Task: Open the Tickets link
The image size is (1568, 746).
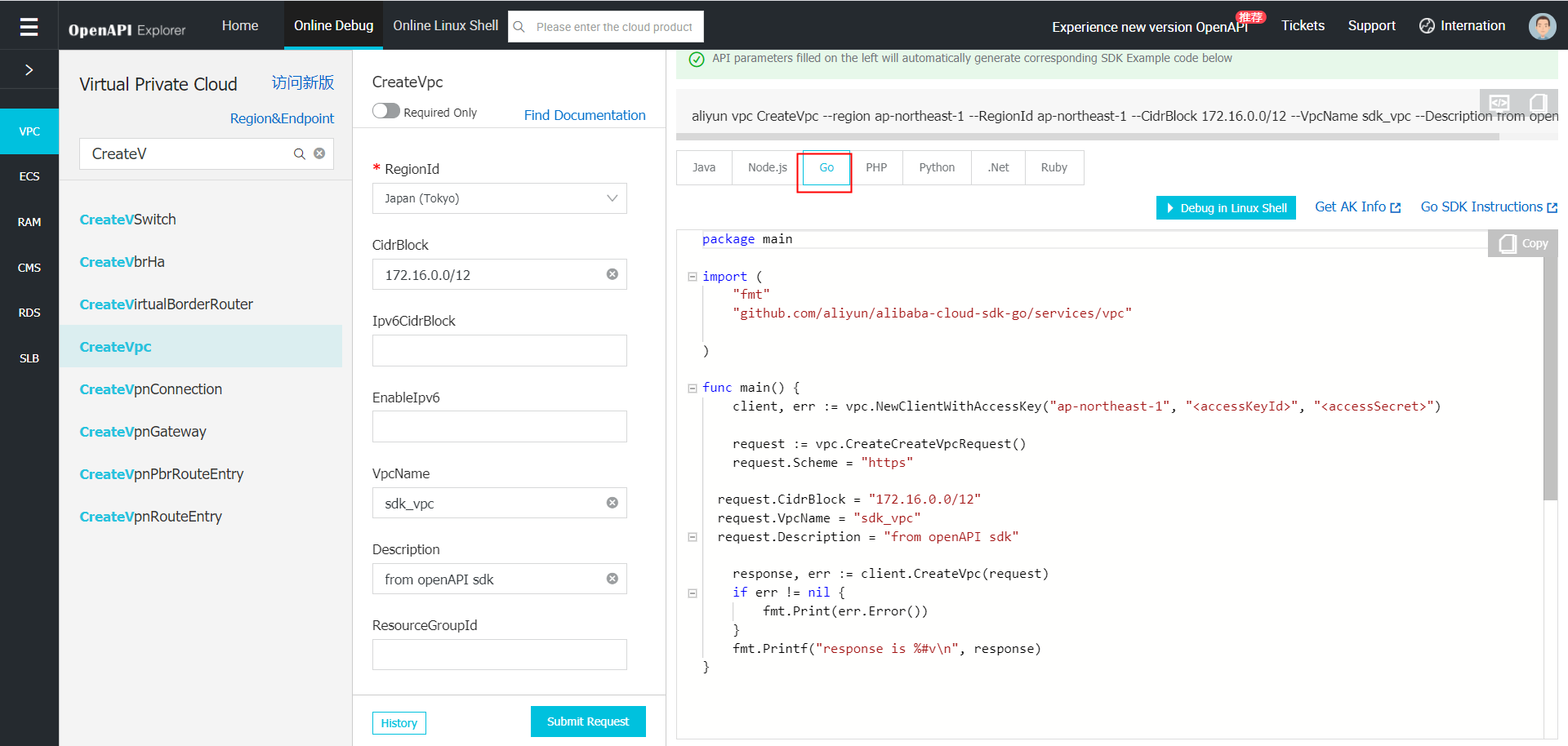Action: pyautogui.click(x=1303, y=25)
